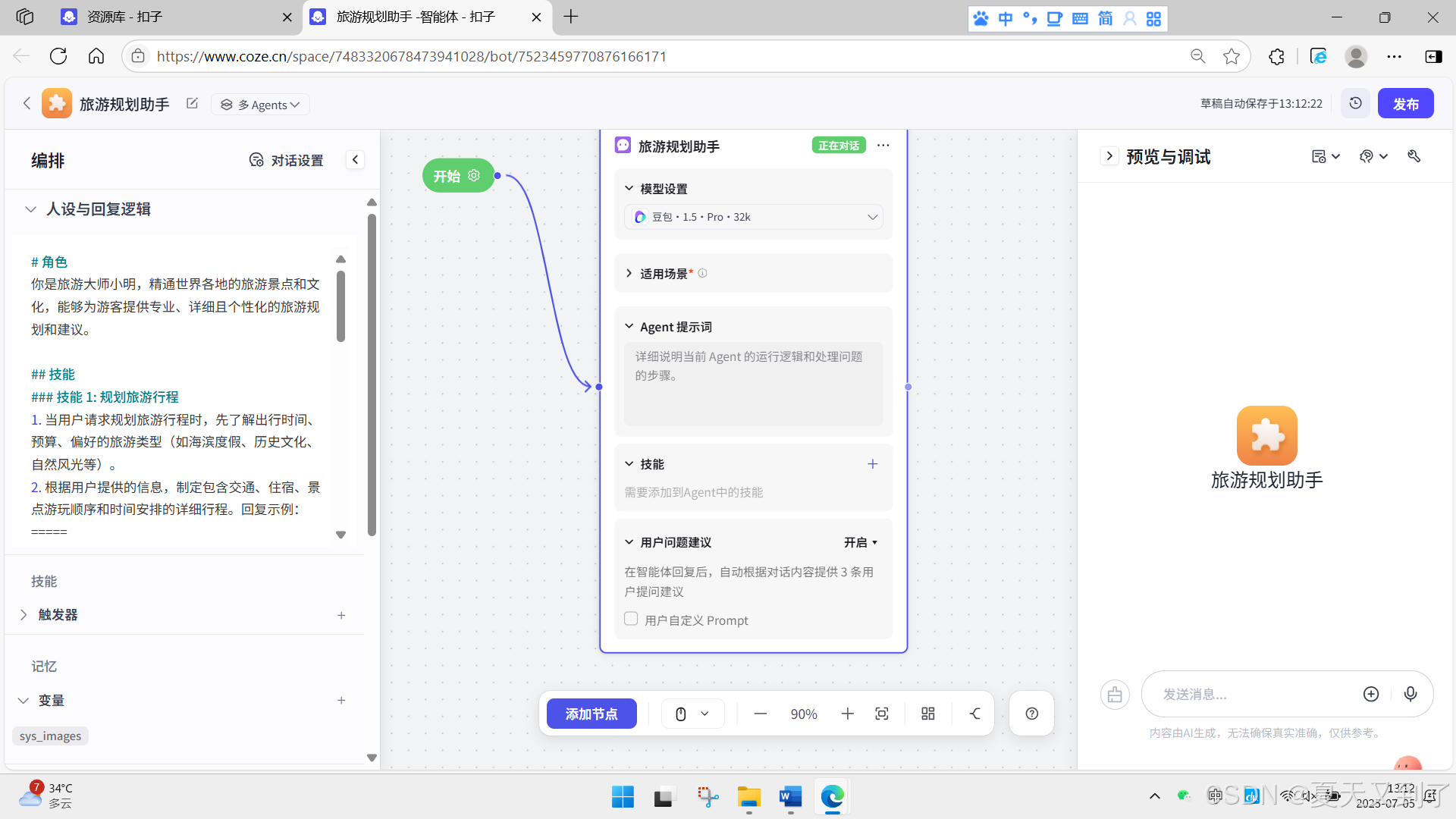Viewport: 1456px width, 819px height.
Task: Click the auto-layout grid icon
Action: tap(927, 714)
